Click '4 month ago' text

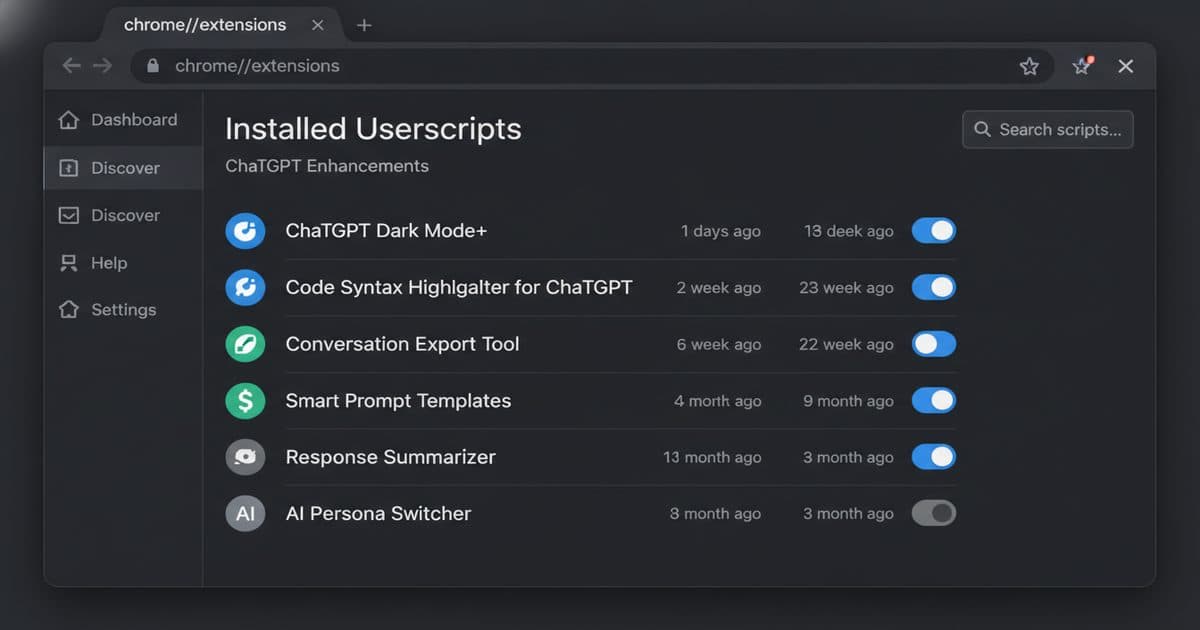coord(717,401)
